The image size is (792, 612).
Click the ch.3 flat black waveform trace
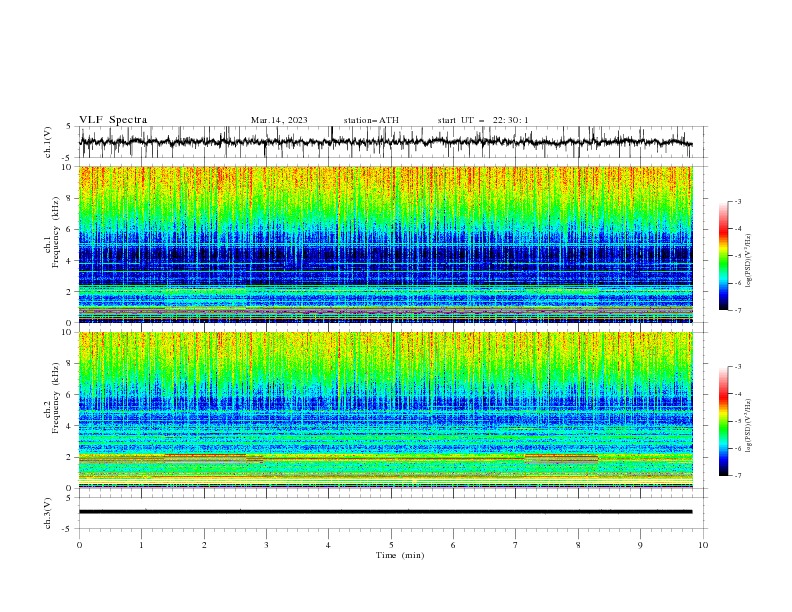pos(385,512)
